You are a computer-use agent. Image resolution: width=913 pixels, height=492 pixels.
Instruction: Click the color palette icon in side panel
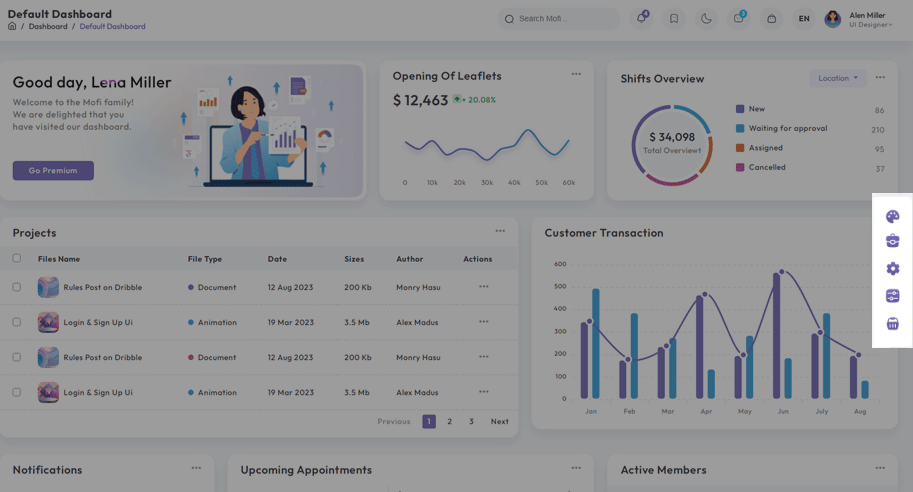(x=892, y=216)
